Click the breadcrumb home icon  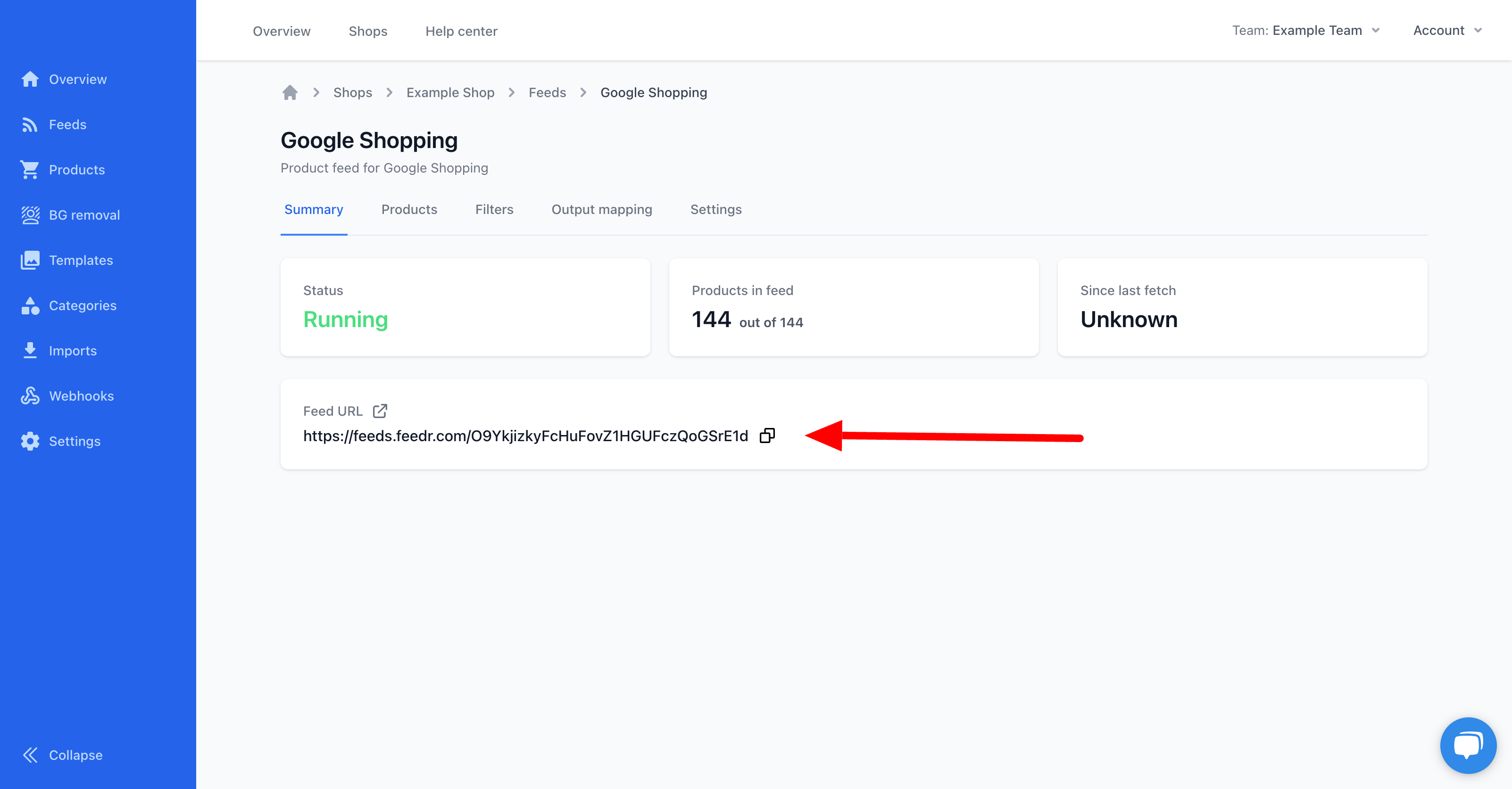click(x=290, y=93)
